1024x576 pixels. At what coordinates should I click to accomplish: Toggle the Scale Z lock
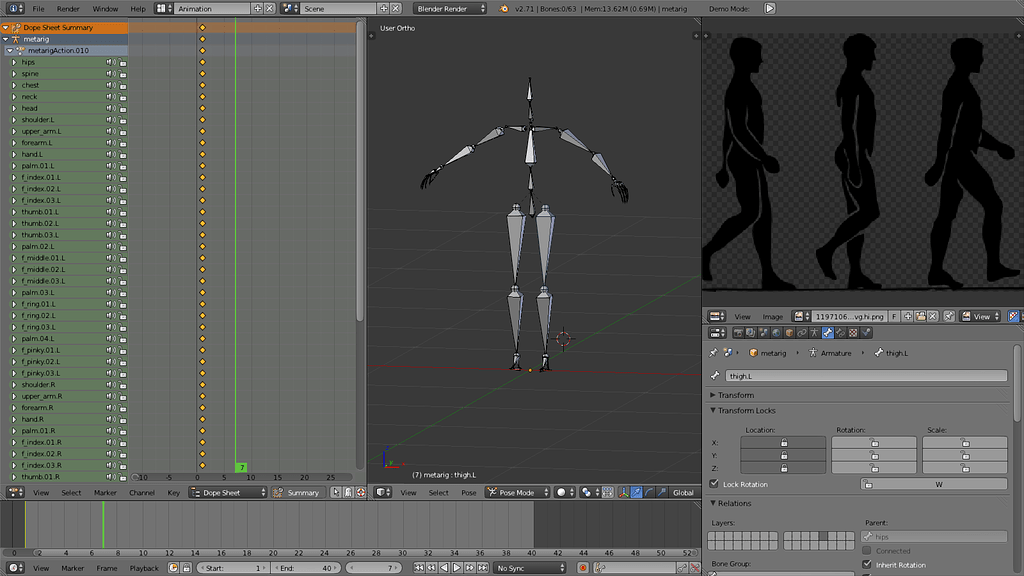[965, 468]
